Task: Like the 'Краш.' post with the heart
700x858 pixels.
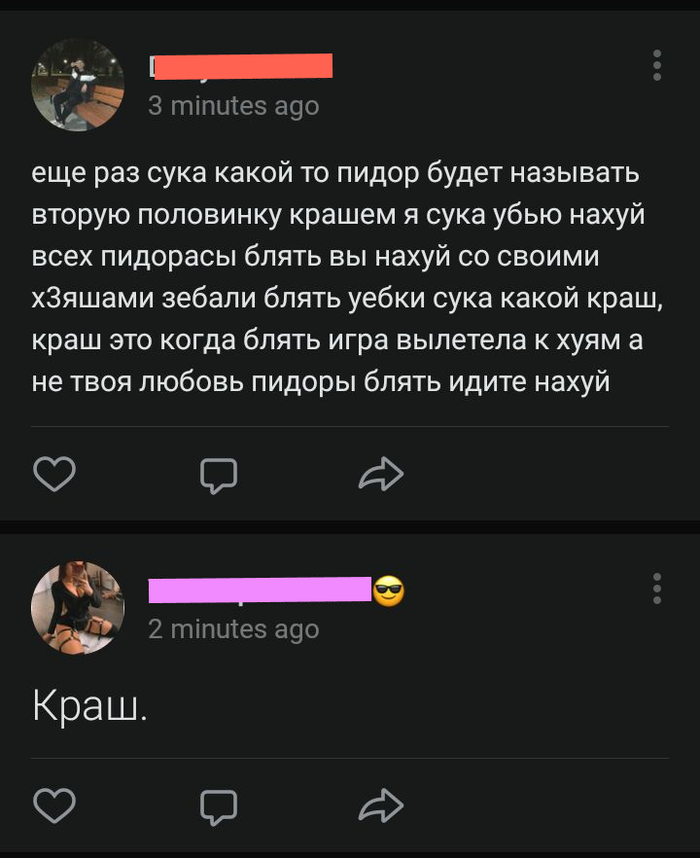Action: point(55,803)
